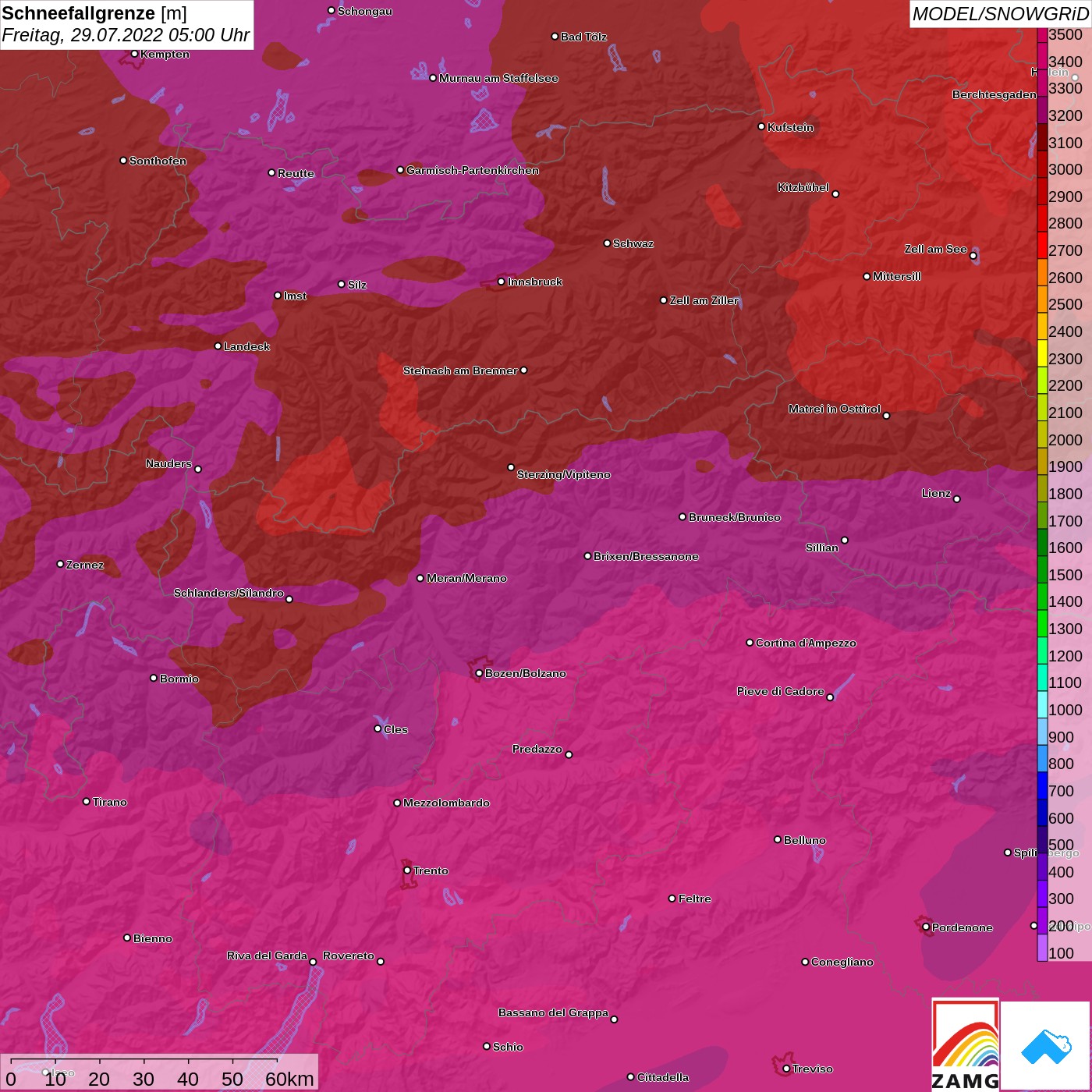Click the Meran/Merano city label

[x=466, y=578]
